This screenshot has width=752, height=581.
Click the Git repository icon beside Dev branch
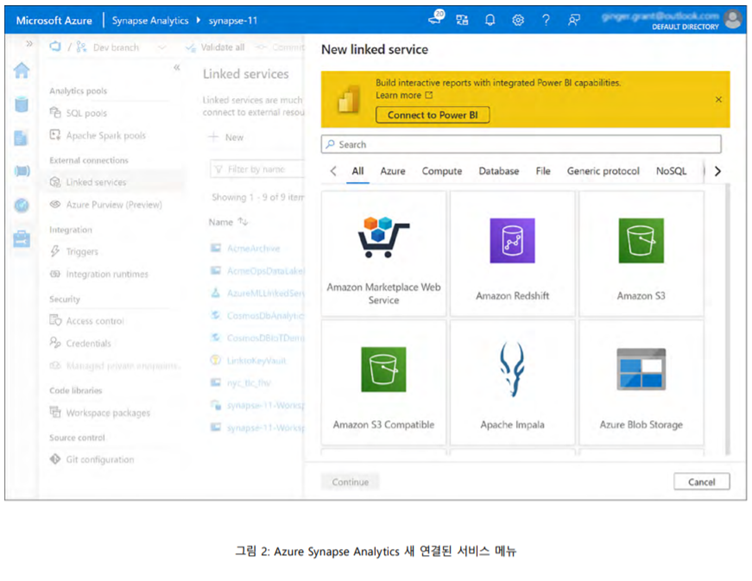tap(82, 47)
